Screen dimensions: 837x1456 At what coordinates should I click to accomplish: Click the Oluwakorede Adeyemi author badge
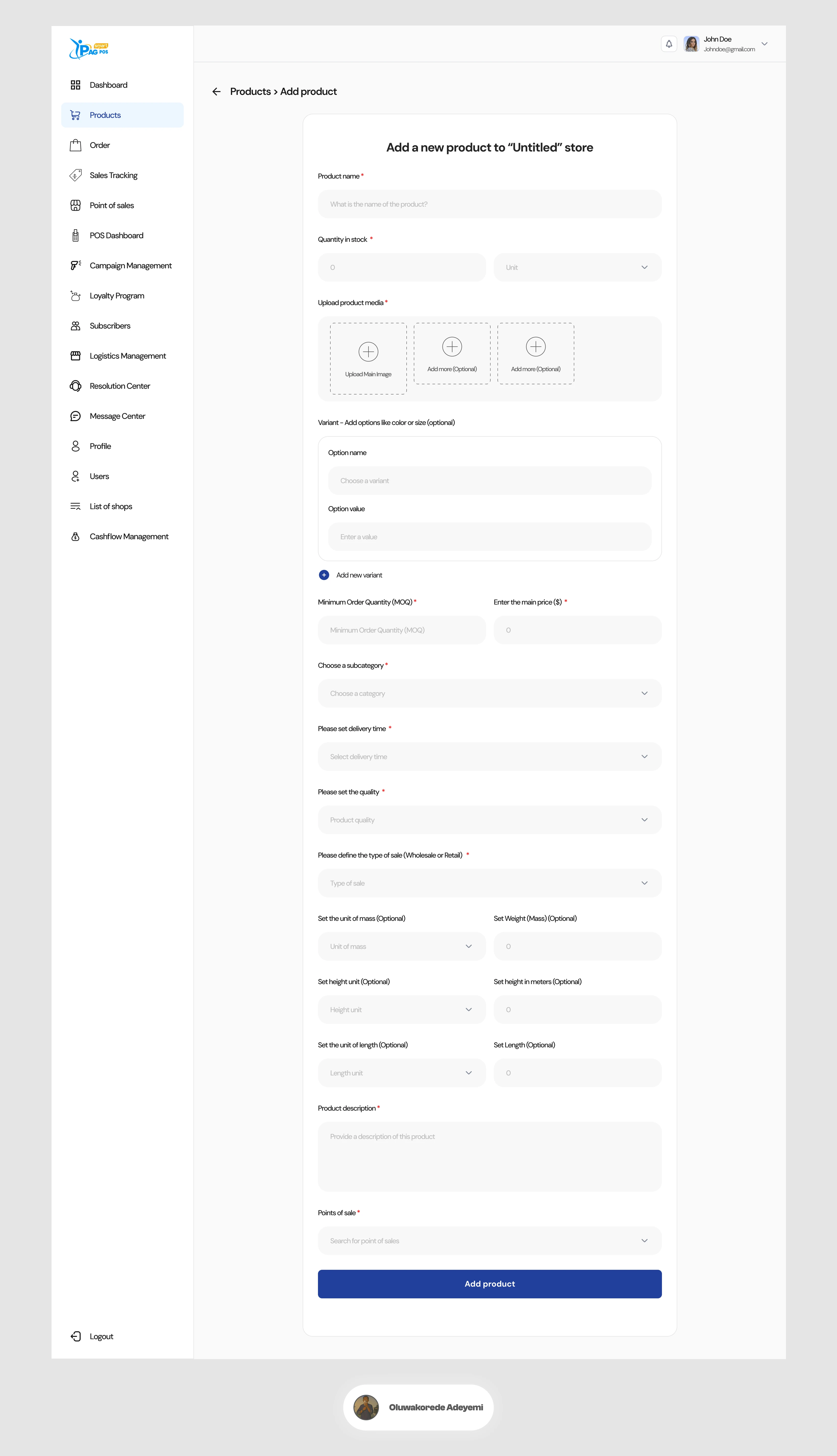[418, 1407]
